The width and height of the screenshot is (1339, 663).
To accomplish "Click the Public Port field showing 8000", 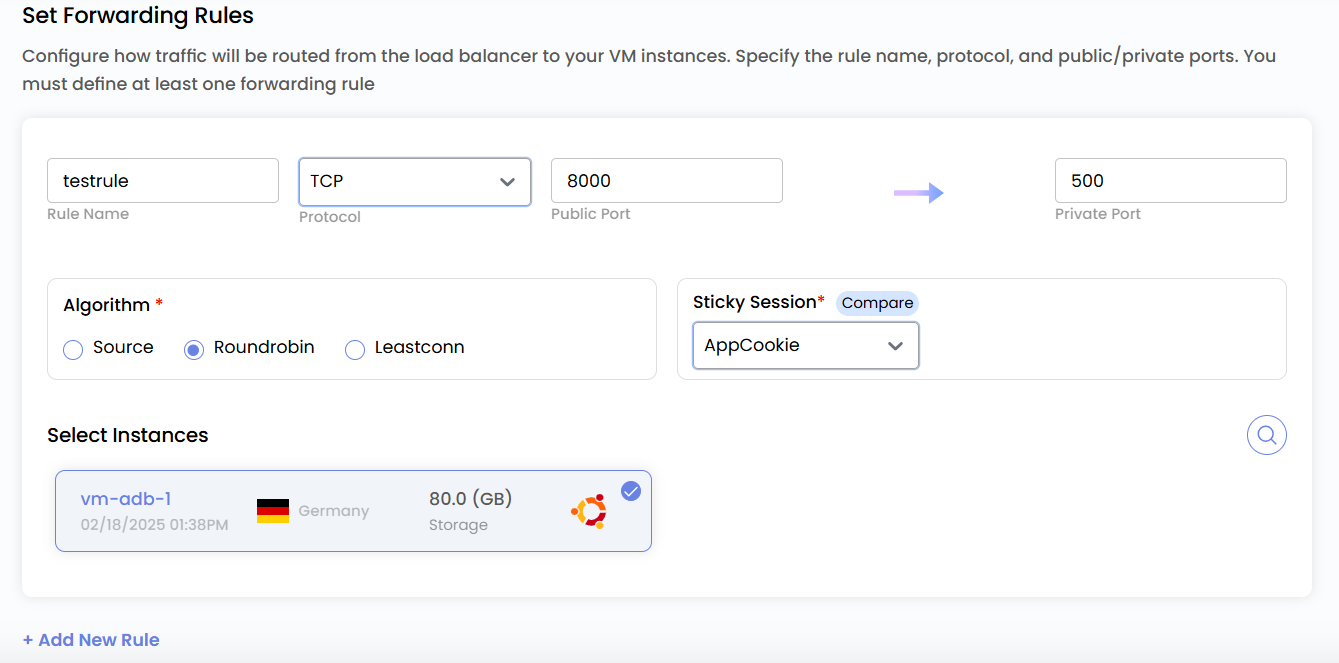I will click(666, 180).
